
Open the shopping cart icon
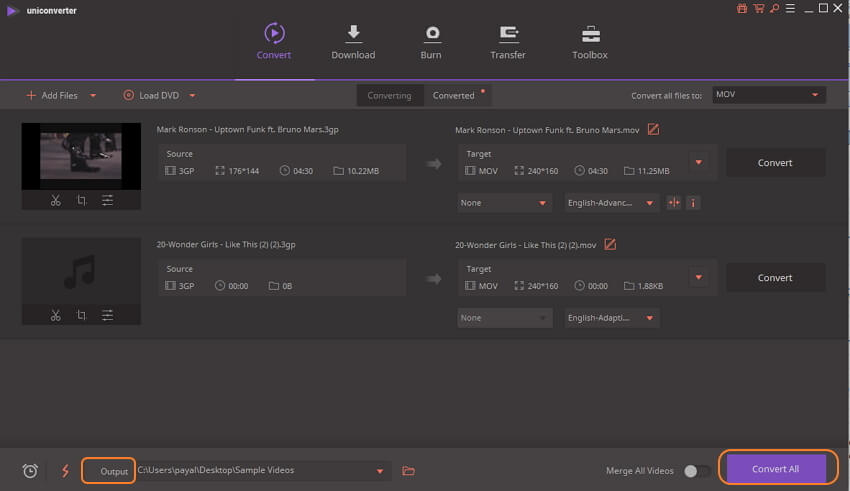[759, 8]
